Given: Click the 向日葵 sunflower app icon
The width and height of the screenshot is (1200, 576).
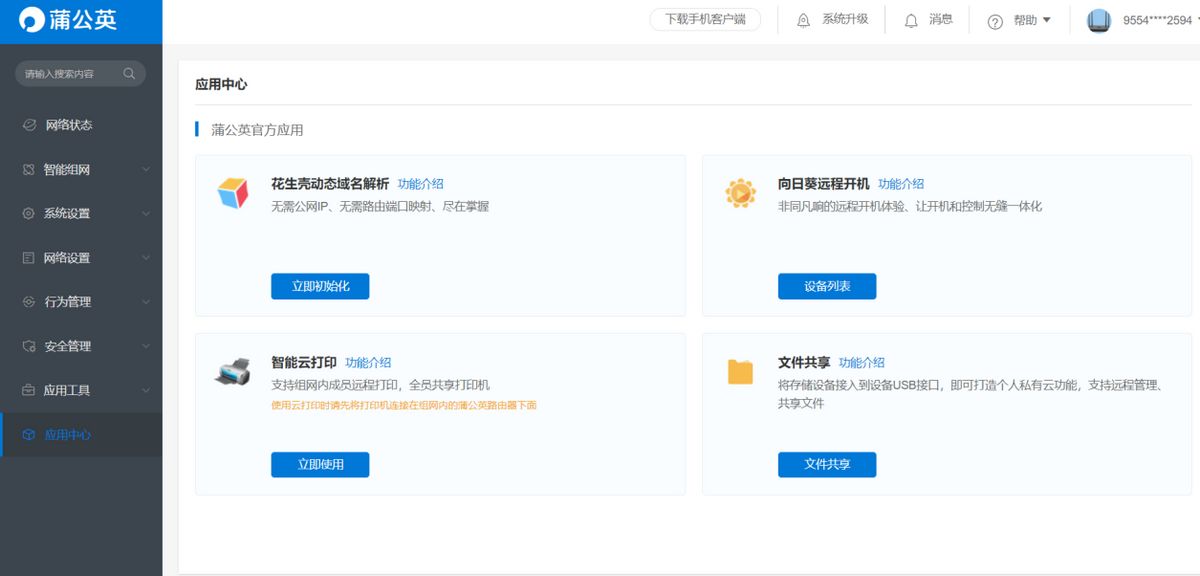Looking at the screenshot, I should (740, 192).
